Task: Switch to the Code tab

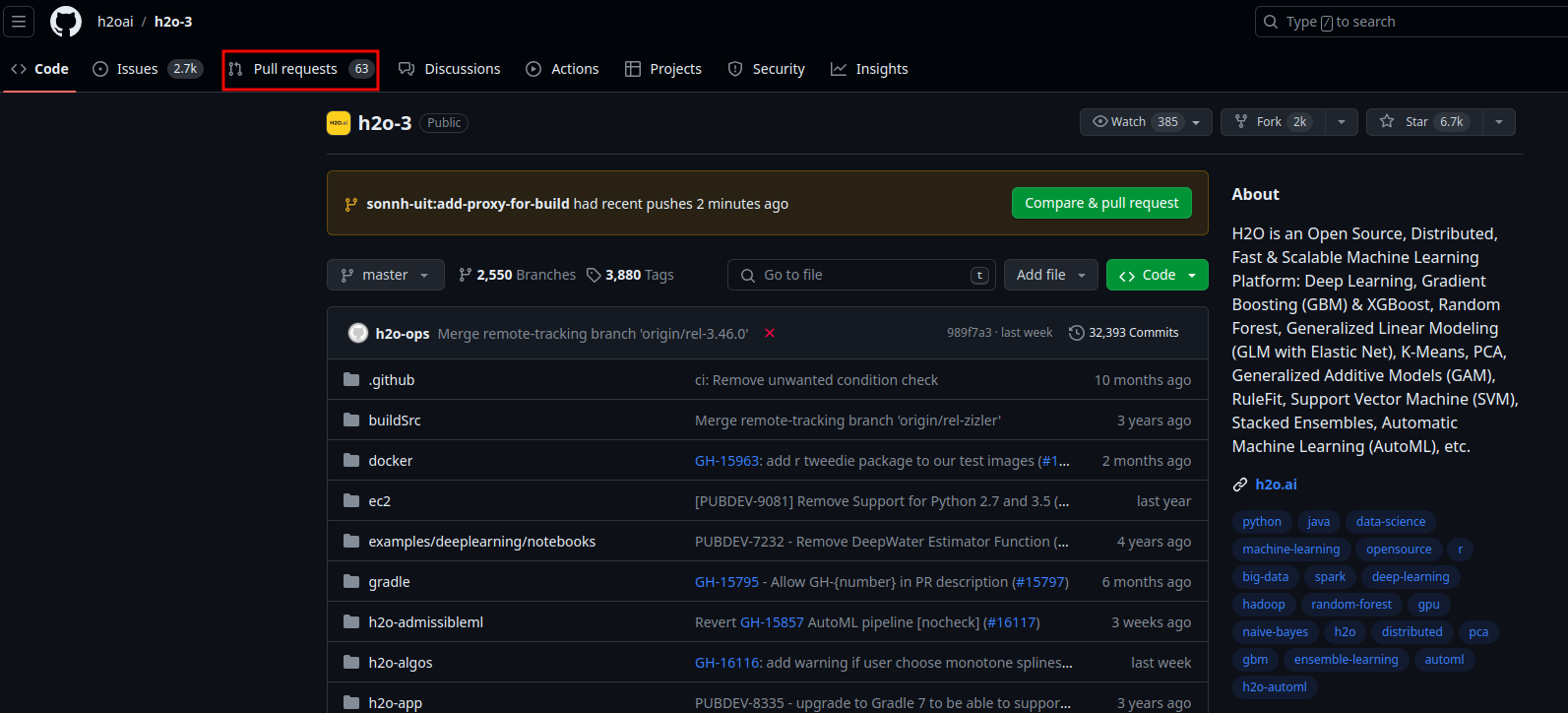Action: (x=40, y=69)
